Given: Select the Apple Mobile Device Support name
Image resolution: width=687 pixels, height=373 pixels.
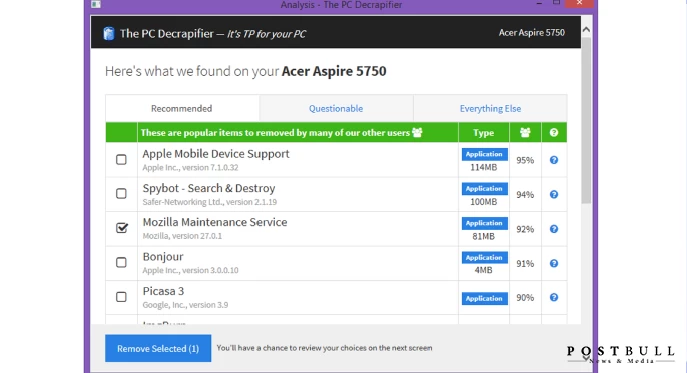Looking at the screenshot, I should (x=216, y=154).
